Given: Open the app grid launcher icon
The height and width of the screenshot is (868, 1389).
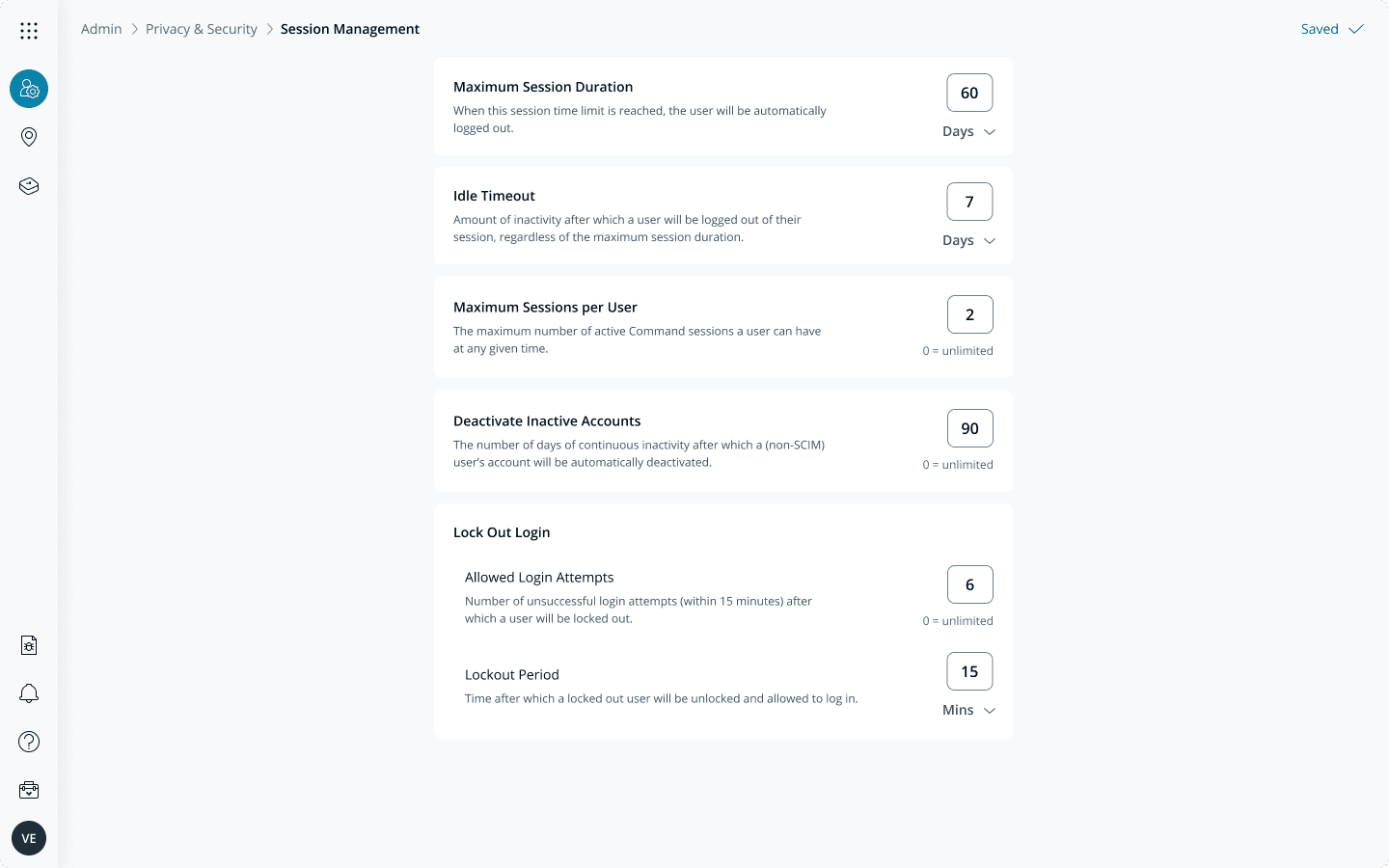Looking at the screenshot, I should pos(28,30).
